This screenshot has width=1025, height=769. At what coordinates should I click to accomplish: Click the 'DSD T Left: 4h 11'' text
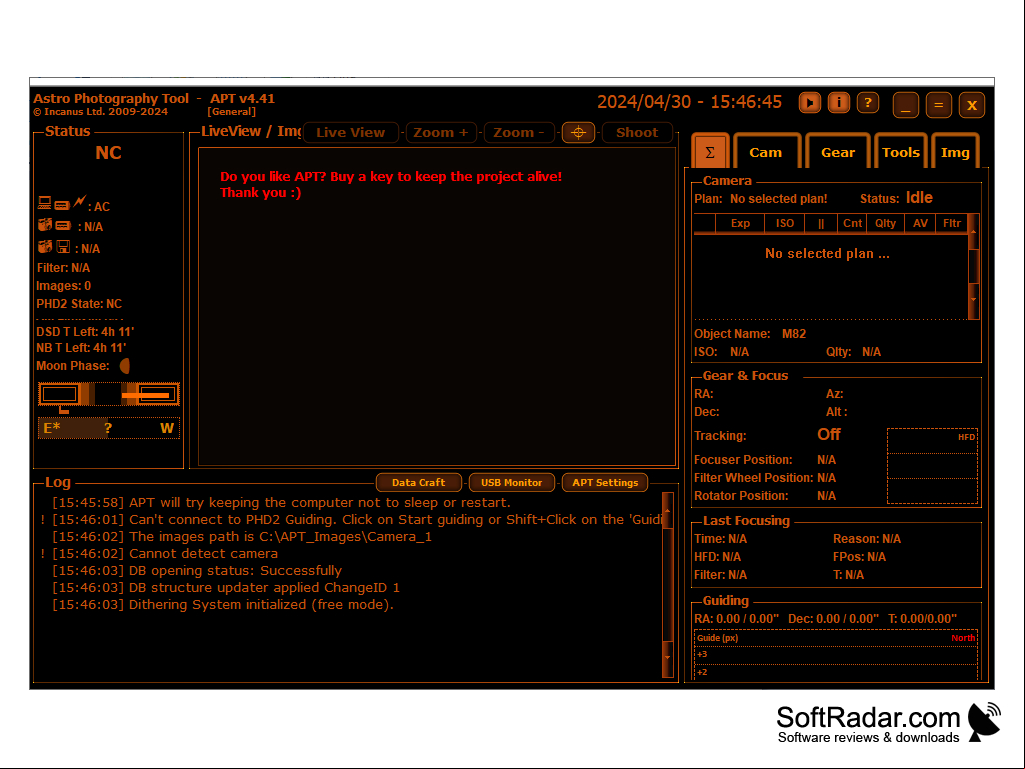click(x=85, y=332)
